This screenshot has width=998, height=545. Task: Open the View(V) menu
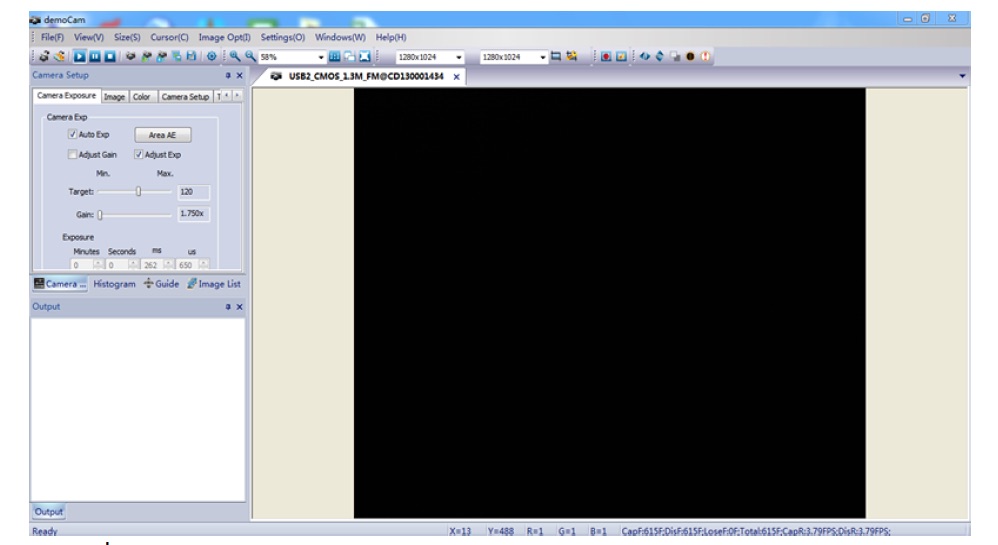click(x=88, y=38)
